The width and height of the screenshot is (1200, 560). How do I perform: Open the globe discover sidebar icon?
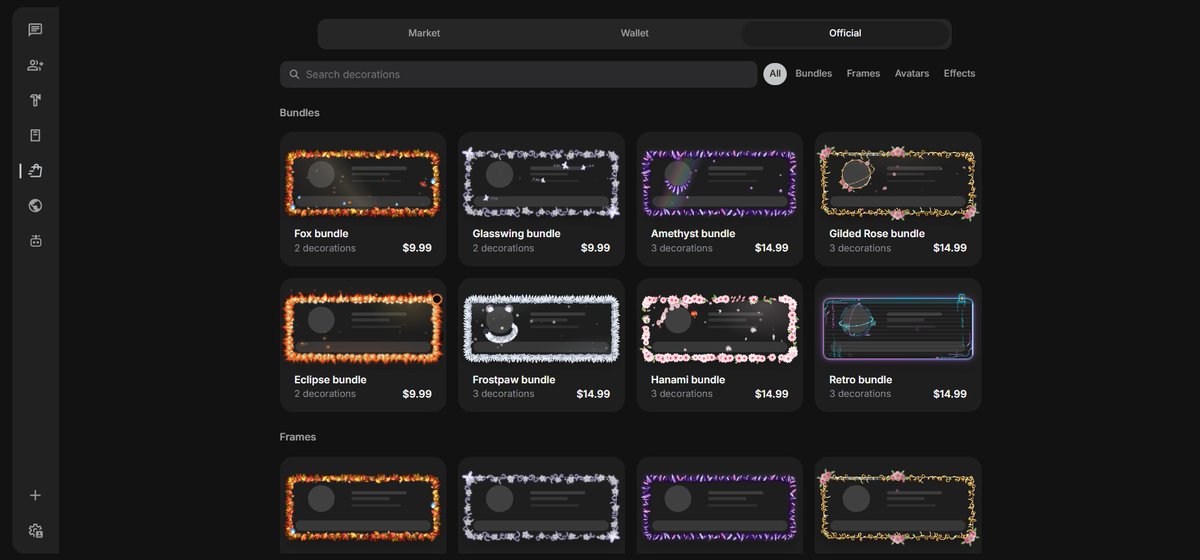tap(35, 206)
